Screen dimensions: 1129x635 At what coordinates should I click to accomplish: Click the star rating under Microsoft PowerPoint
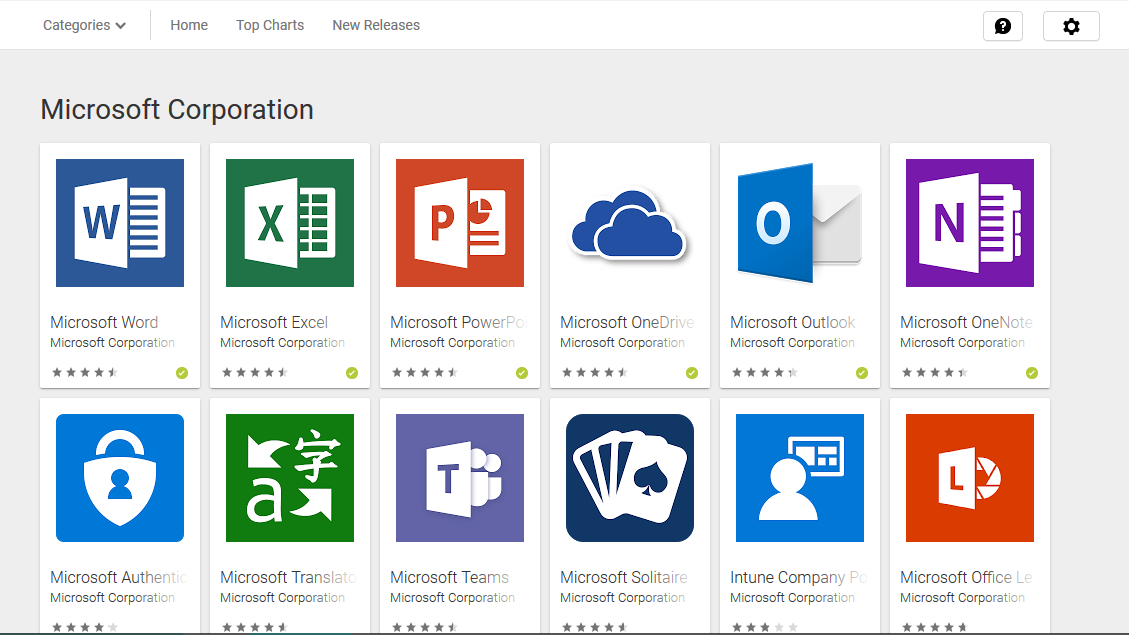pos(424,372)
